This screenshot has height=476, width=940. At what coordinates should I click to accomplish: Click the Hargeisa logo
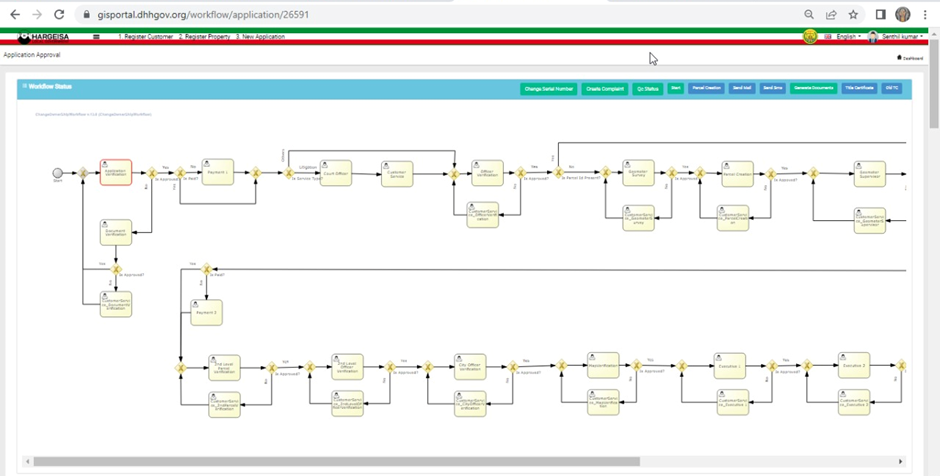click(x=43, y=37)
